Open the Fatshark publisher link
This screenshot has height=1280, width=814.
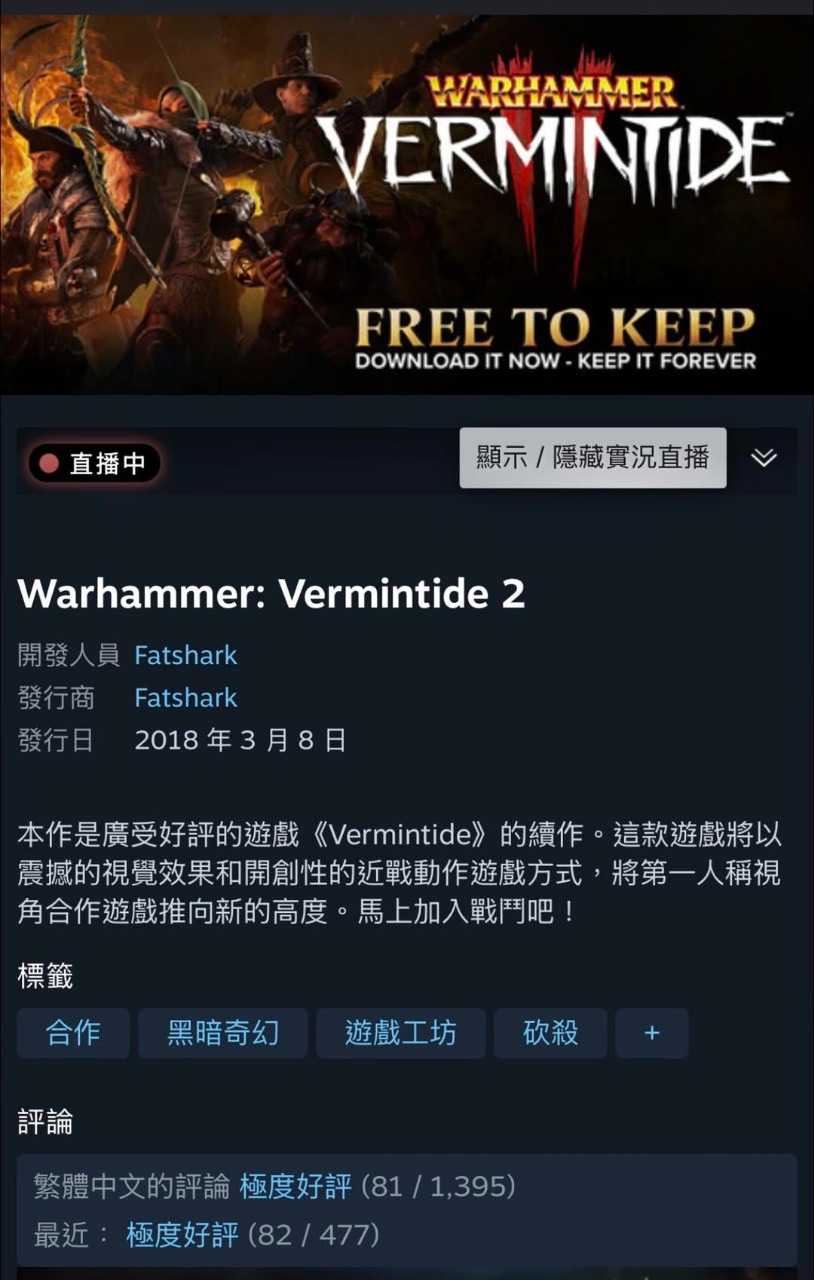(186, 698)
